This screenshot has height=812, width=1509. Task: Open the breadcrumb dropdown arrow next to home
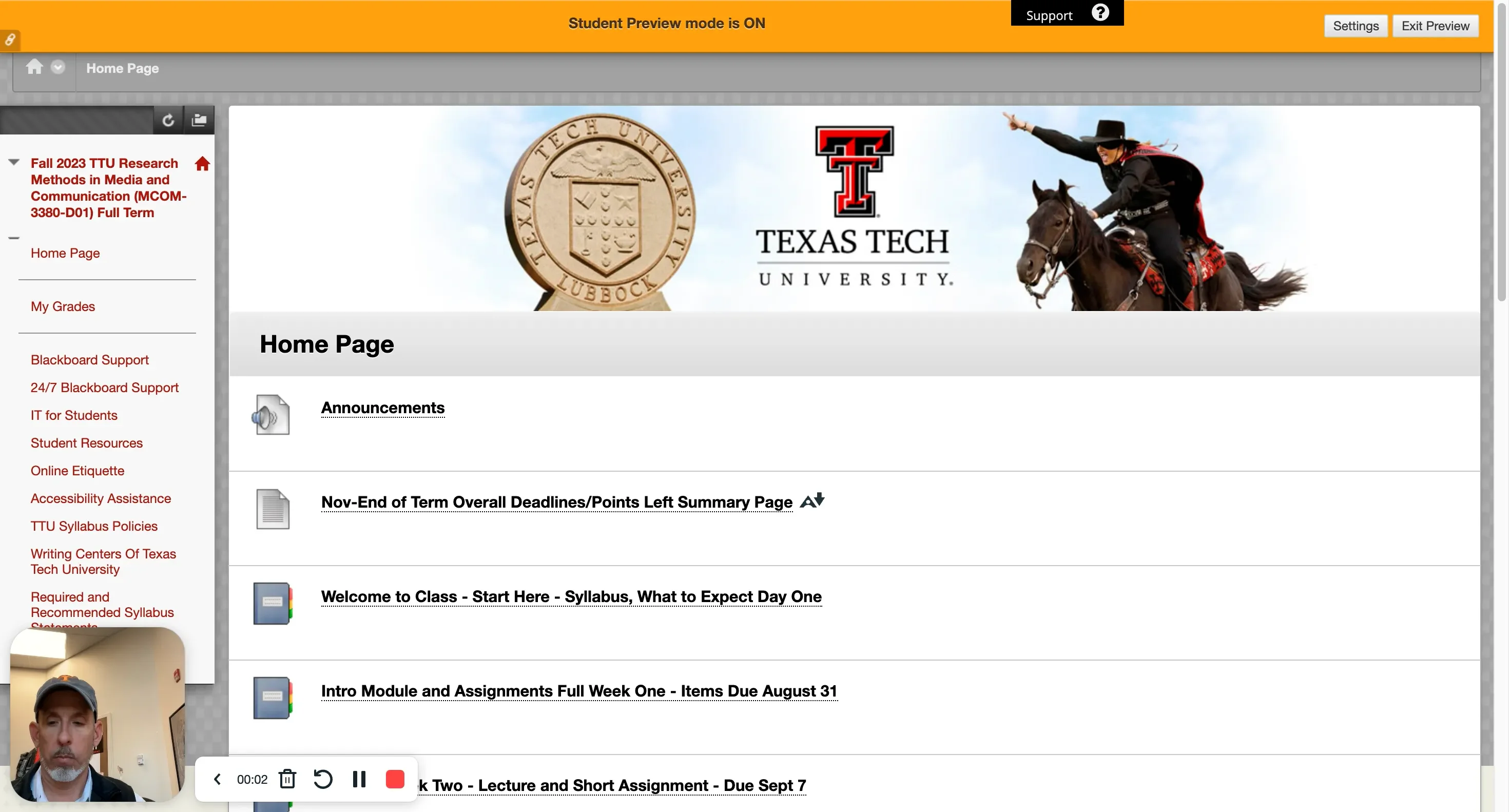pos(57,67)
